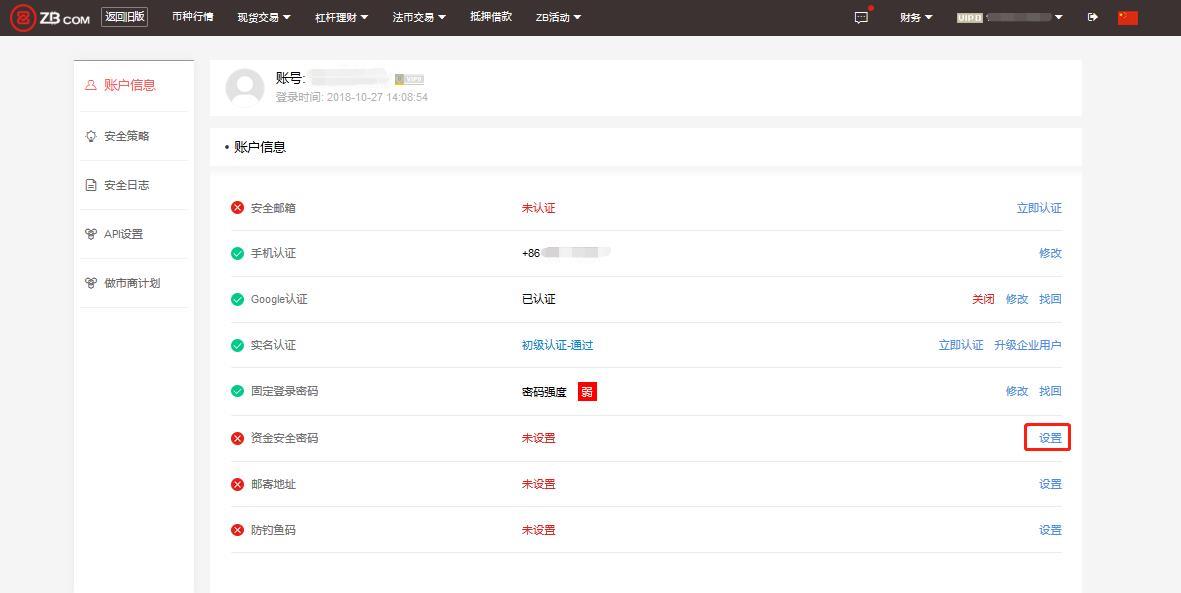Click the VIP badge beside account name
This screenshot has width=1181, height=593.
pyautogui.click(x=409, y=79)
